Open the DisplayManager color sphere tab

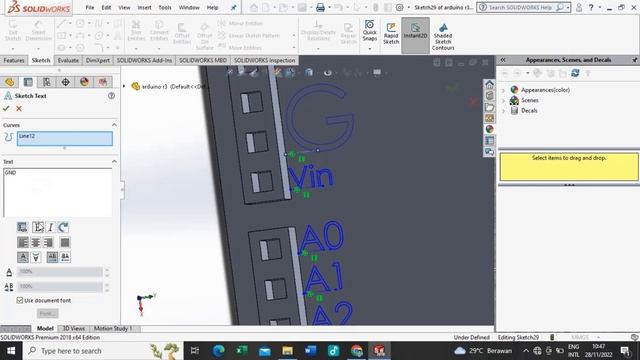(x=84, y=82)
